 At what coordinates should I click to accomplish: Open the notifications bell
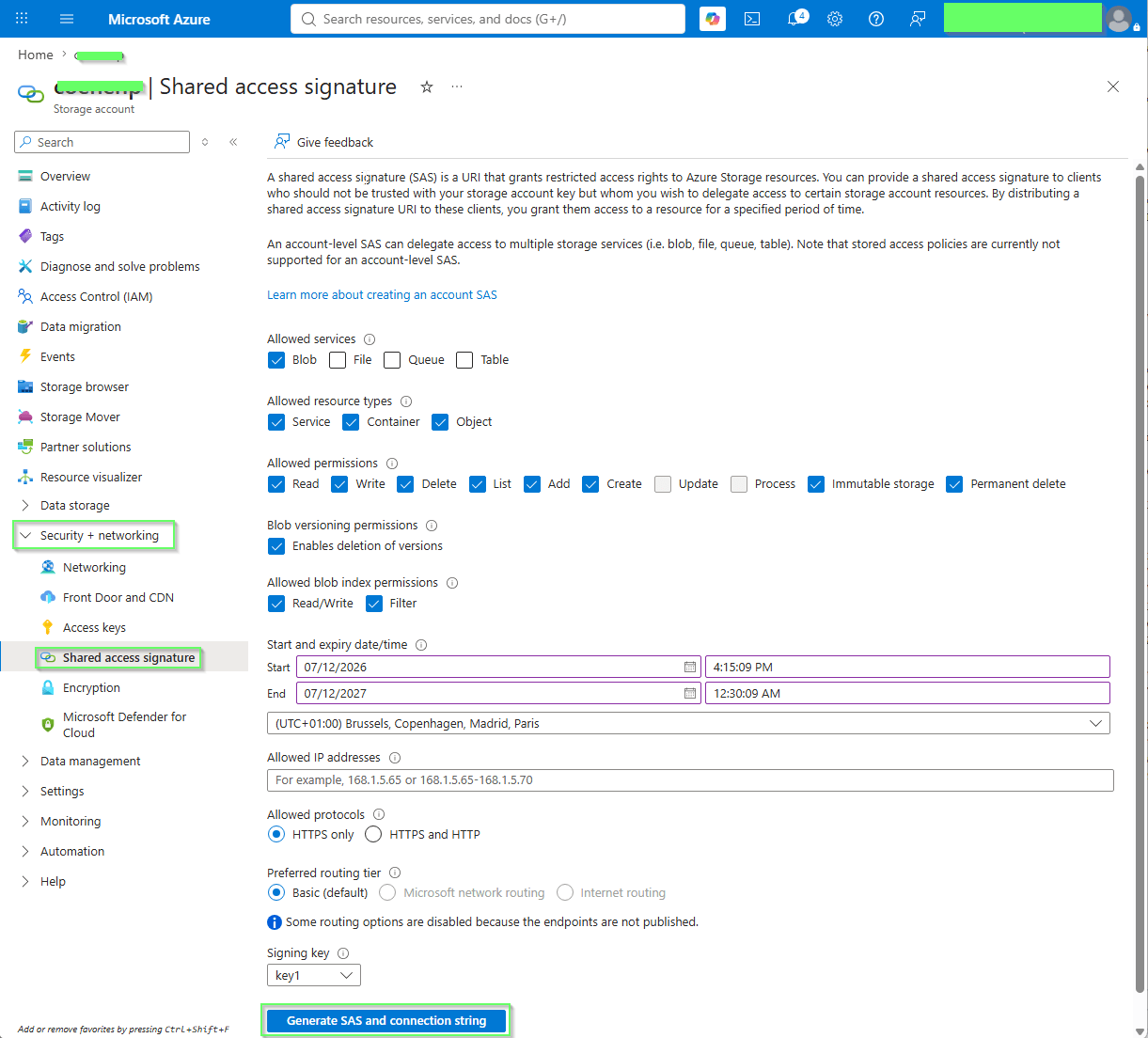(795, 19)
